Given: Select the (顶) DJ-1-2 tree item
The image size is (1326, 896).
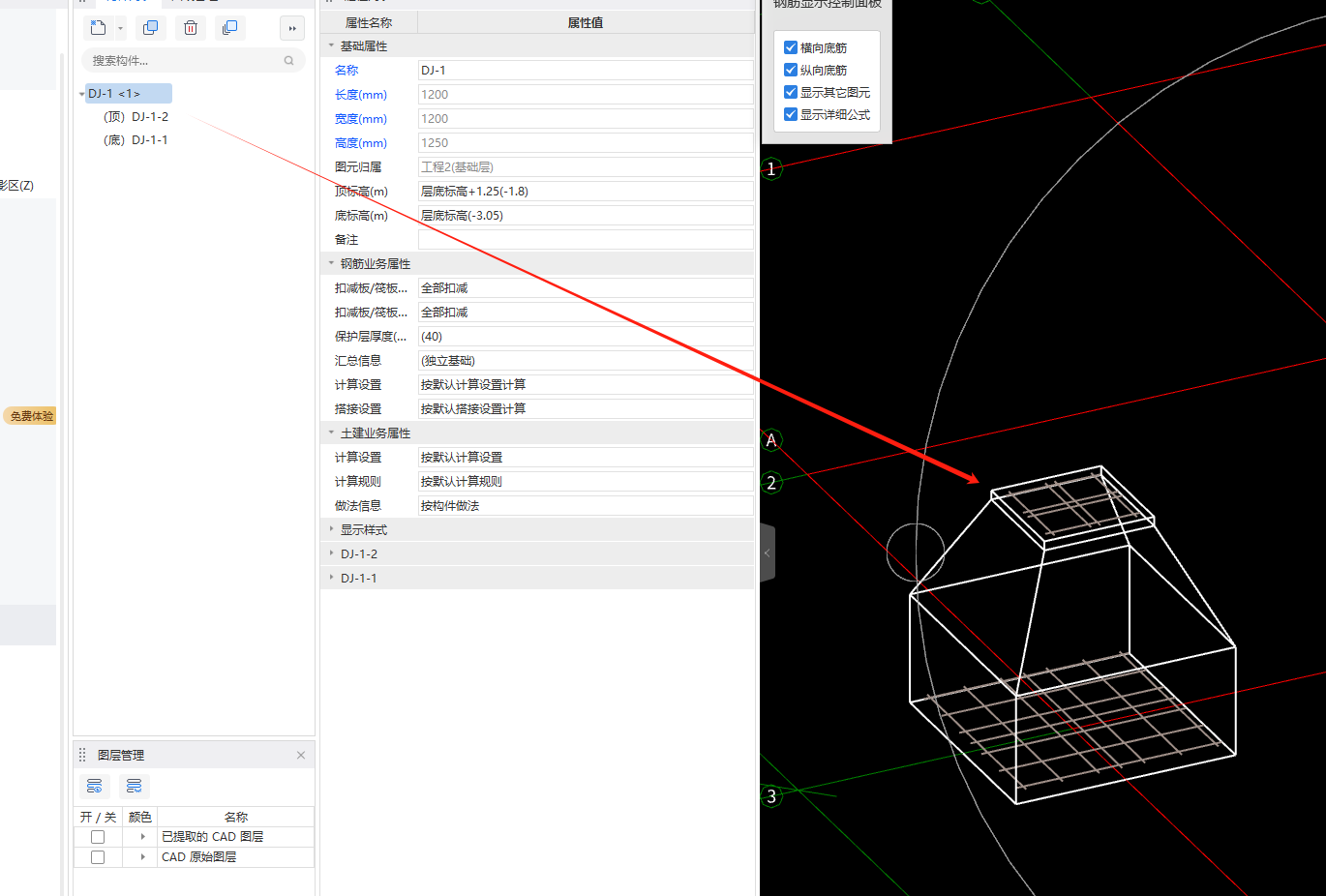Looking at the screenshot, I should tap(136, 116).
